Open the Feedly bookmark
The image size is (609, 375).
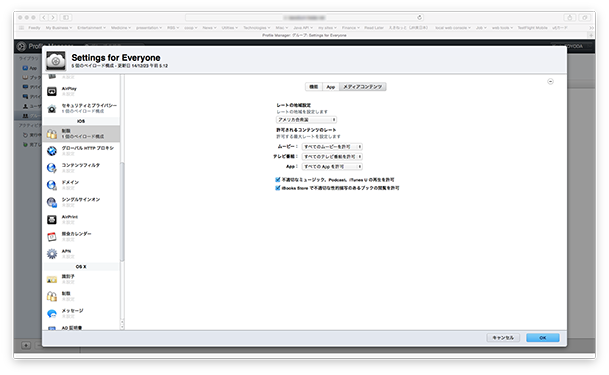pyautogui.click(x=34, y=28)
